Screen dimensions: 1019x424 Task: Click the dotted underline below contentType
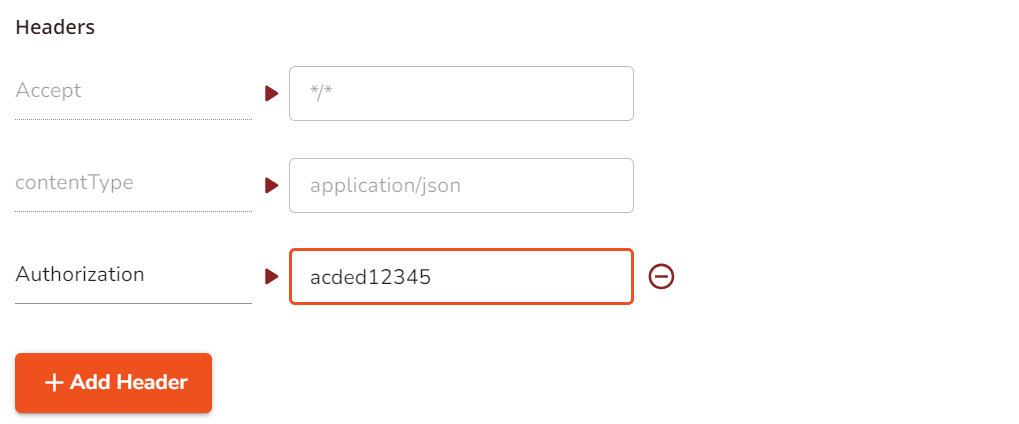(x=132, y=211)
